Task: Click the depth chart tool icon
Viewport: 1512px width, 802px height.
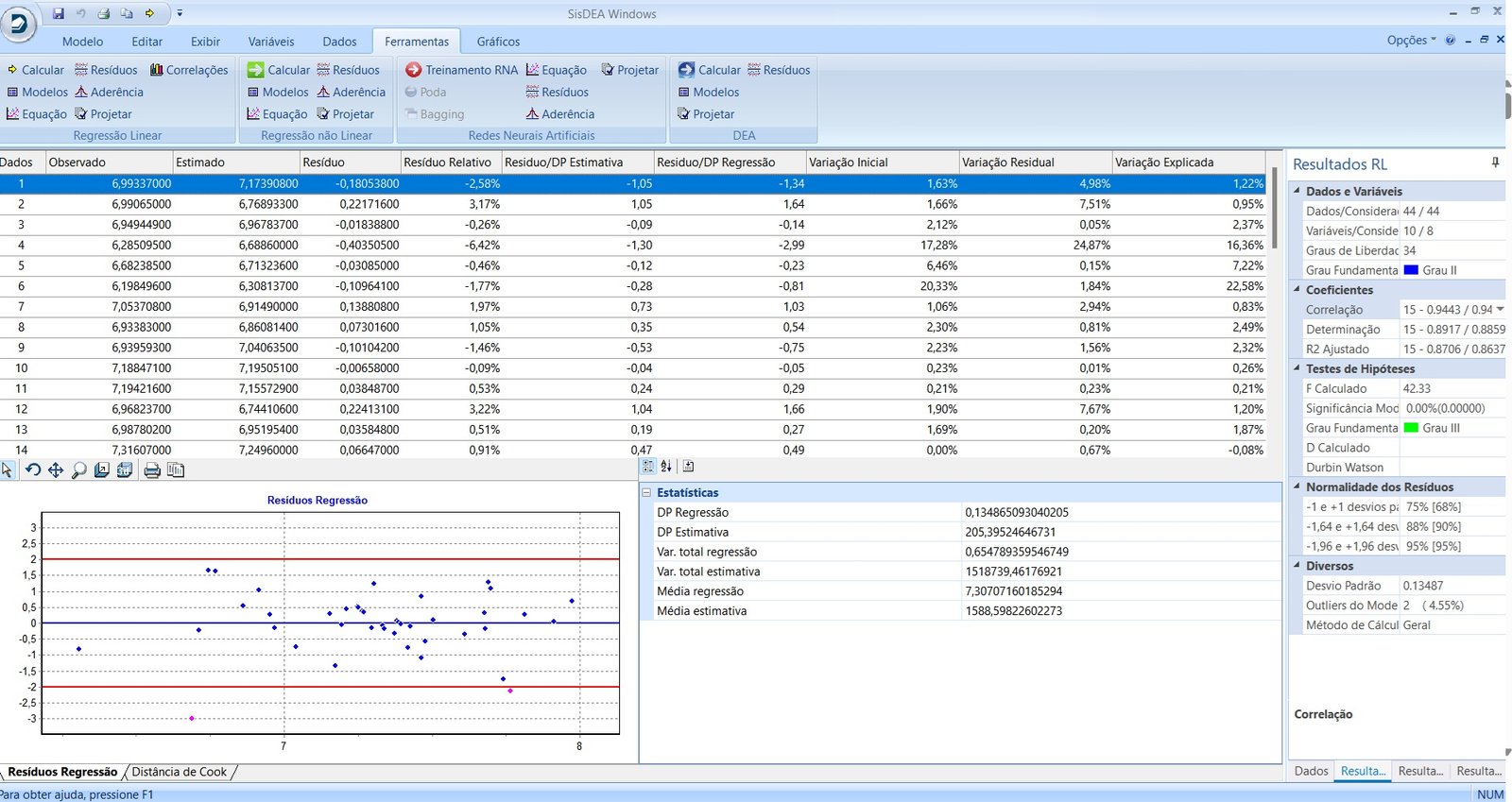Action: 102,469
